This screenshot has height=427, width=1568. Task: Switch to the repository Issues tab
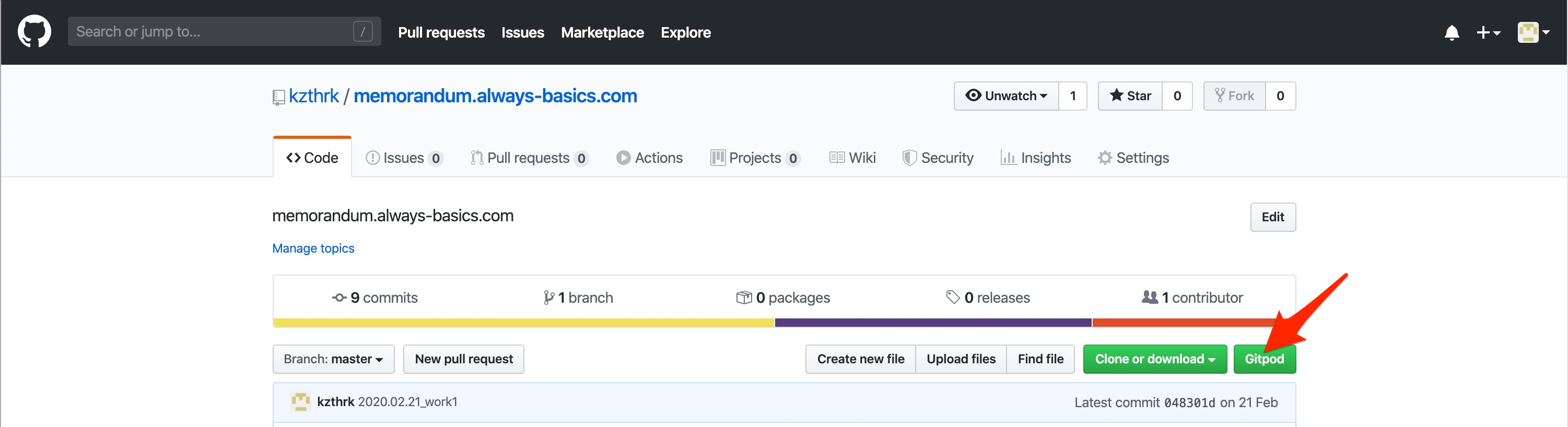click(404, 158)
